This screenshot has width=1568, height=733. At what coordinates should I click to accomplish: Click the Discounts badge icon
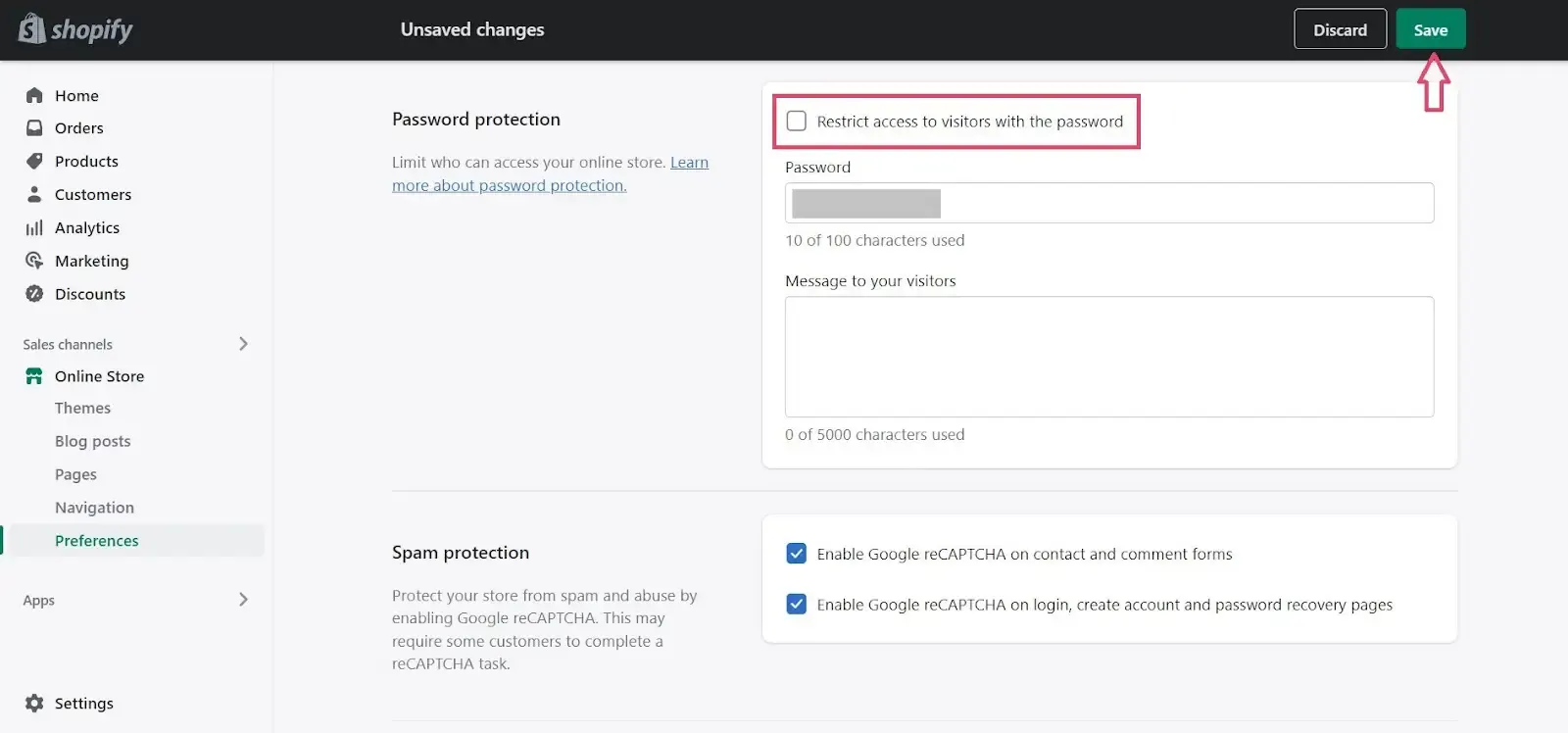click(x=34, y=294)
